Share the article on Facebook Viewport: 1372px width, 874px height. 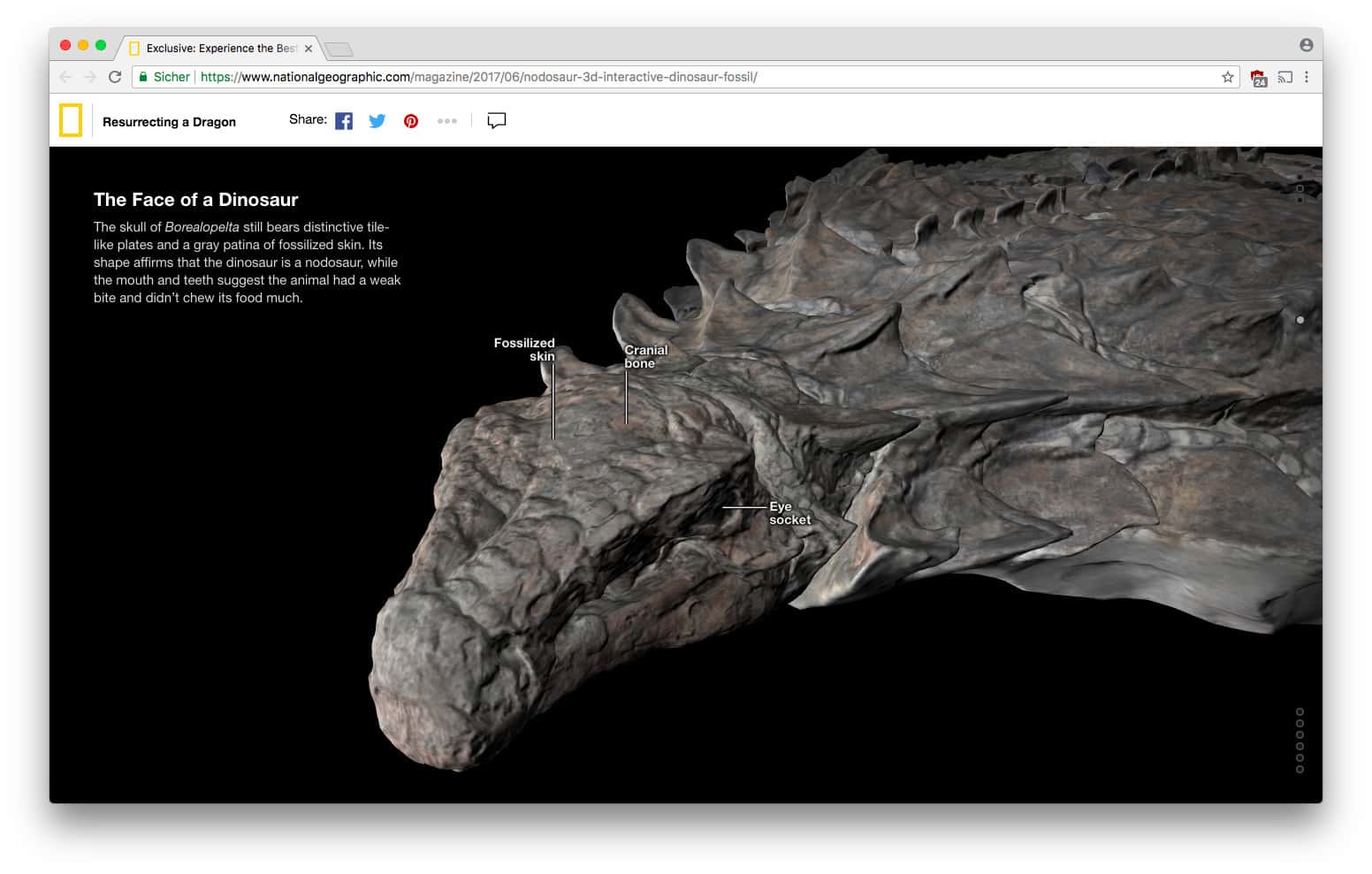point(344,121)
